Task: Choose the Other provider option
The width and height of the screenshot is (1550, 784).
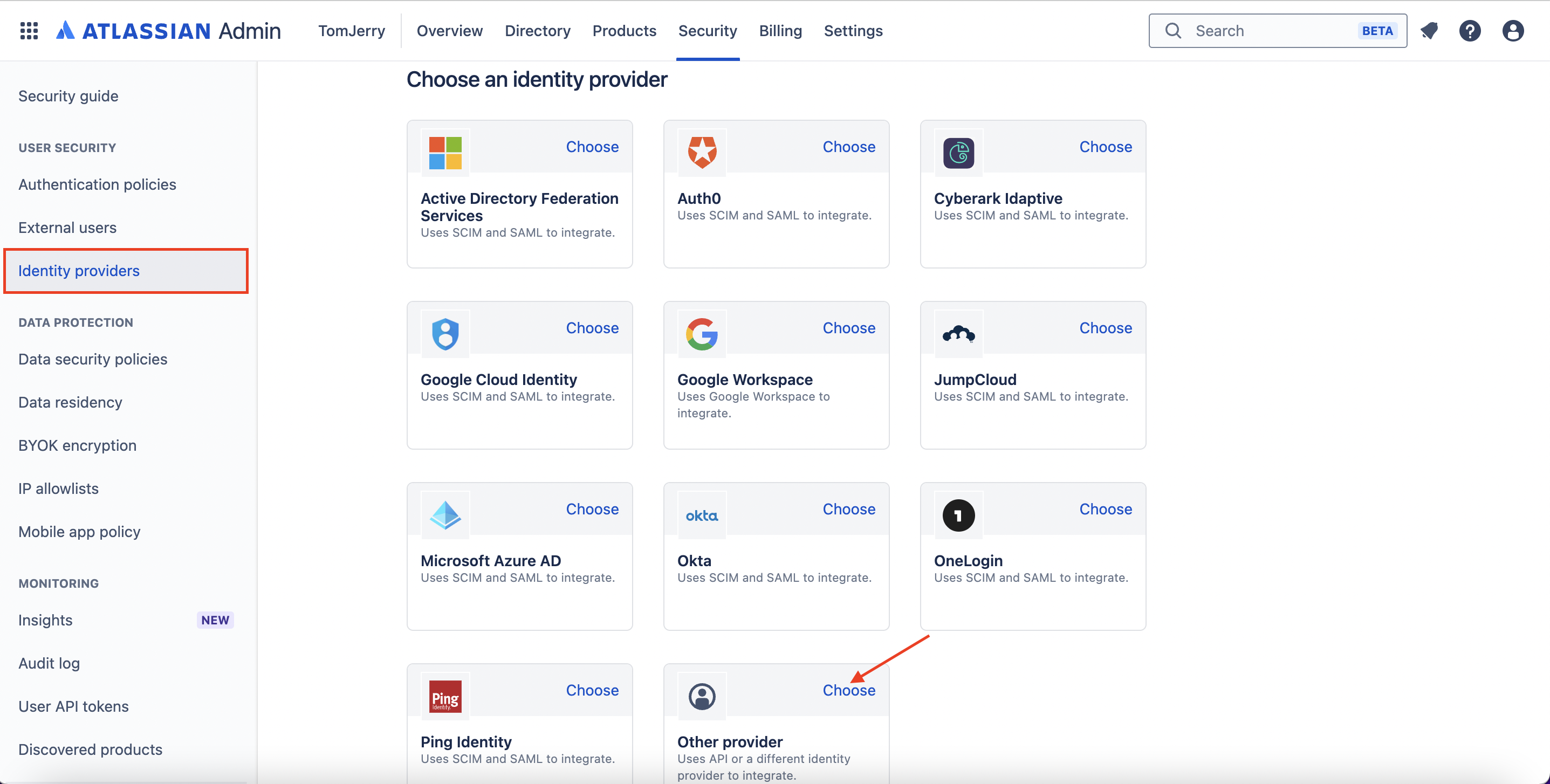Action: [848, 690]
